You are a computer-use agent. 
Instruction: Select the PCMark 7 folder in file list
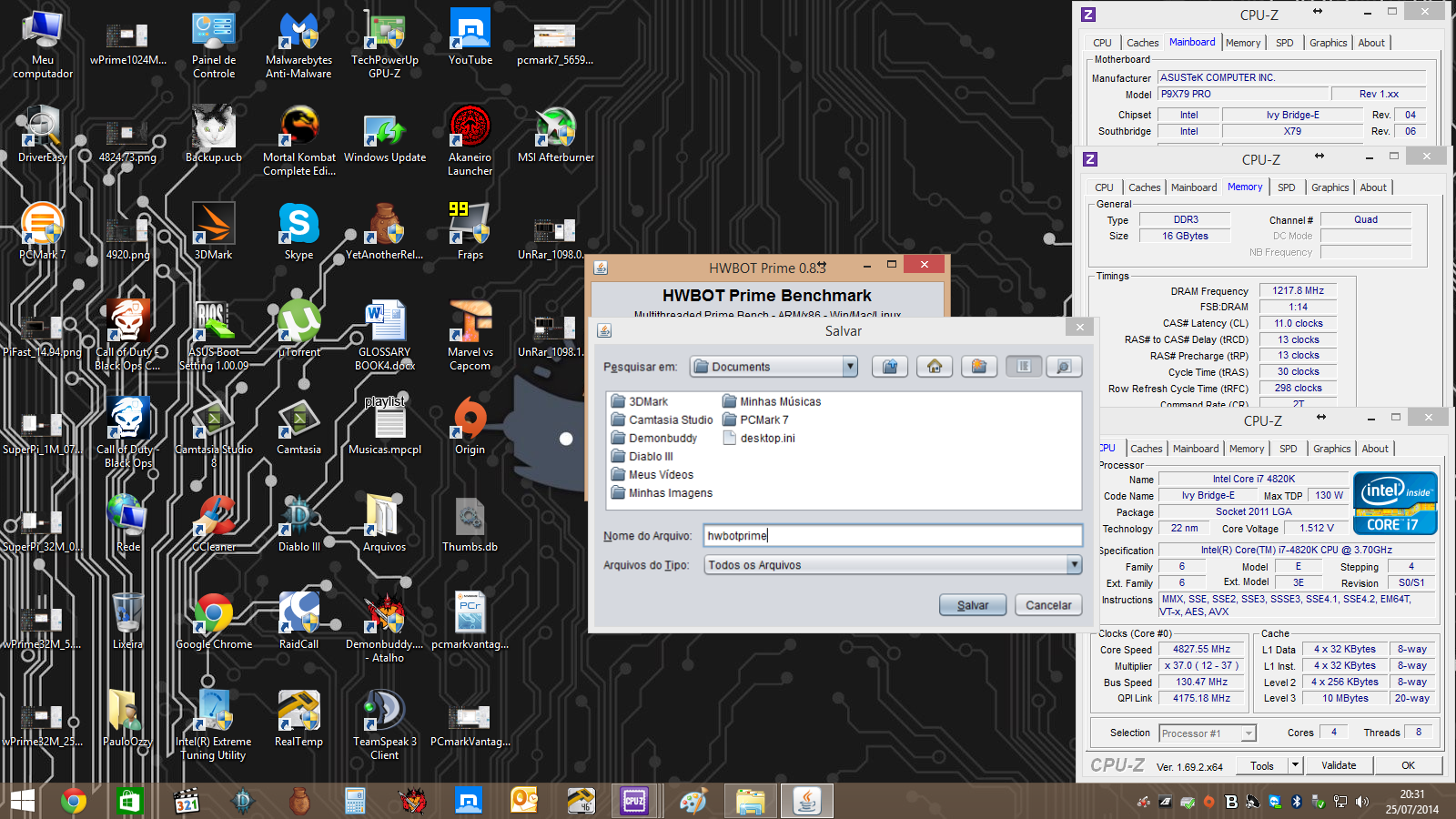coord(755,420)
